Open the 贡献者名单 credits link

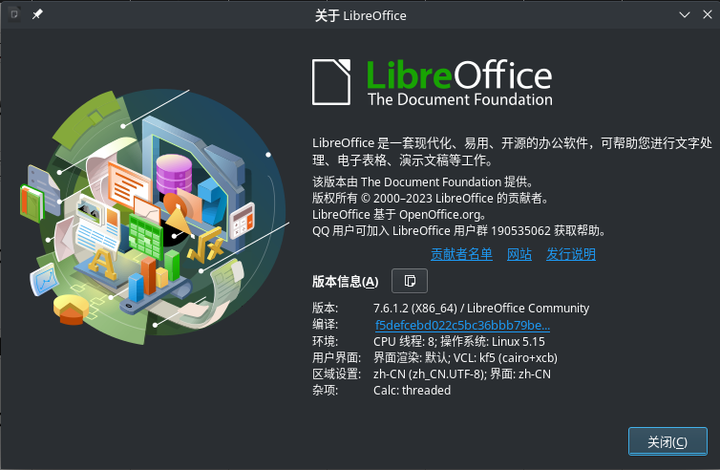pyautogui.click(x=461, y=254)
